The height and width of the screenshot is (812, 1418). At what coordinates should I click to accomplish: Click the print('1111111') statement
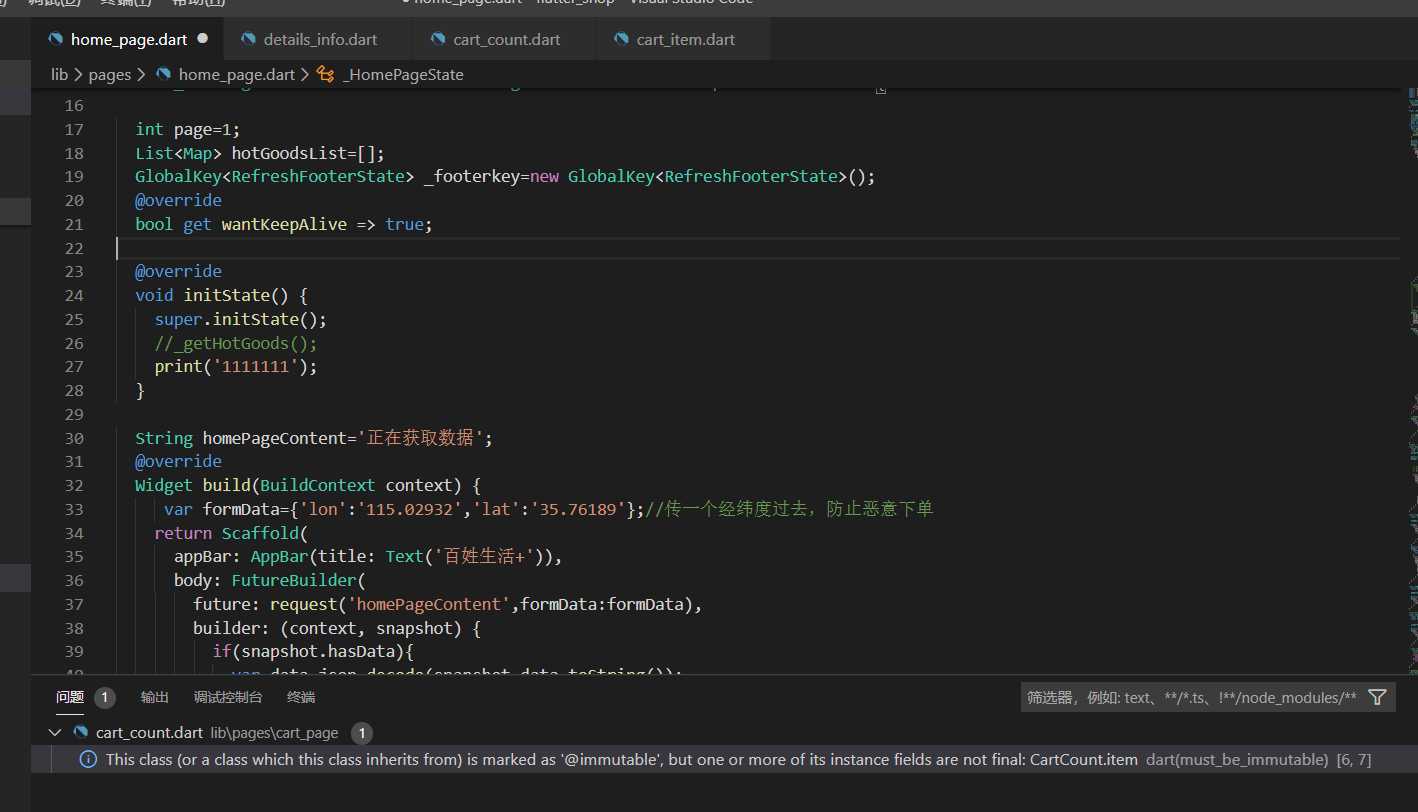click(236, 366)
